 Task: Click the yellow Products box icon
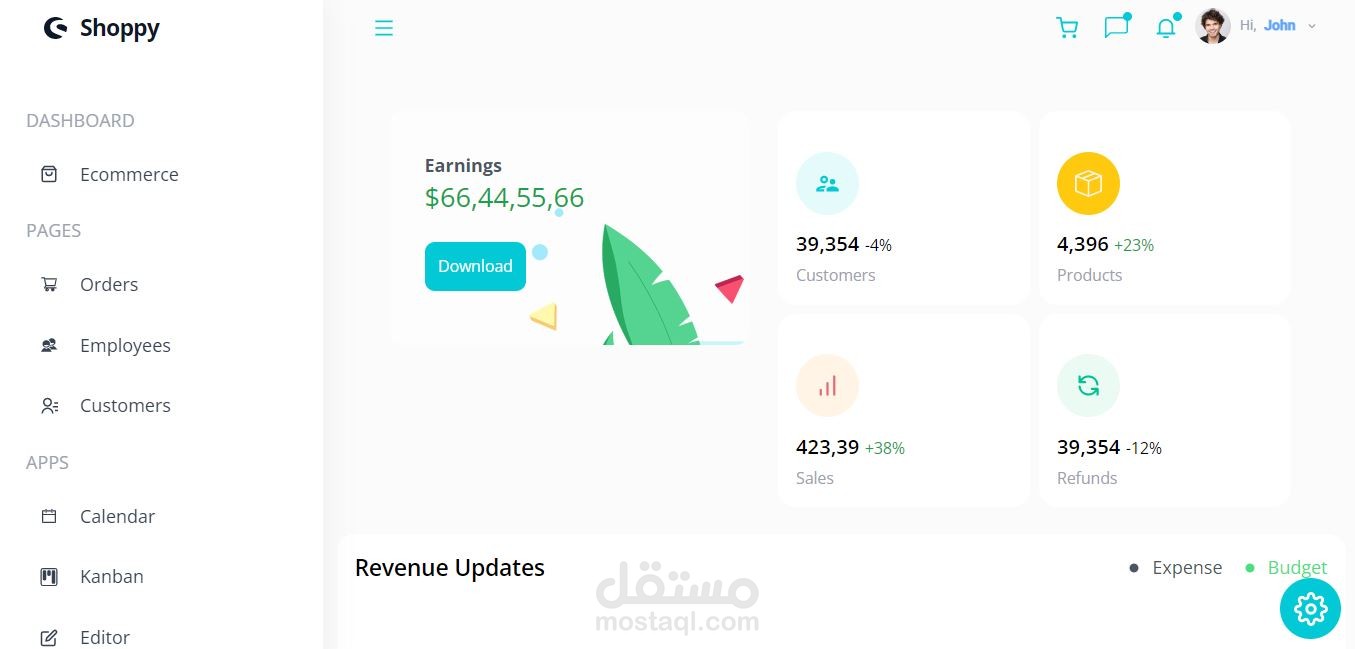tap(1088, 183)
